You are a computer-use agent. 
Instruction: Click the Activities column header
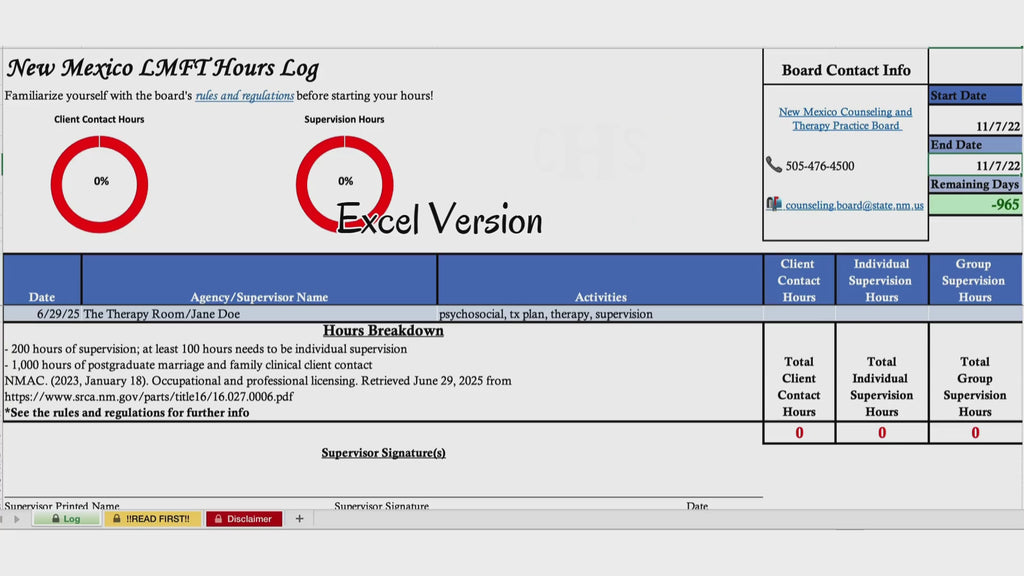[x=600, y=280]
